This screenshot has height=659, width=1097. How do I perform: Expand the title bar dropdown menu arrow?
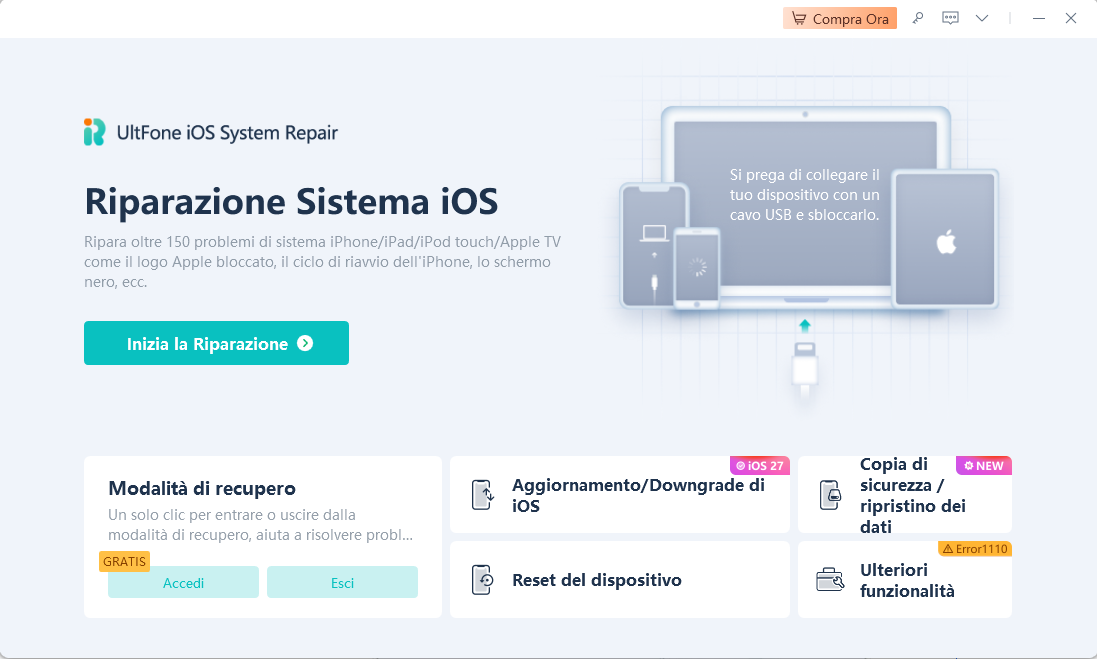click(x=982, y=18)
